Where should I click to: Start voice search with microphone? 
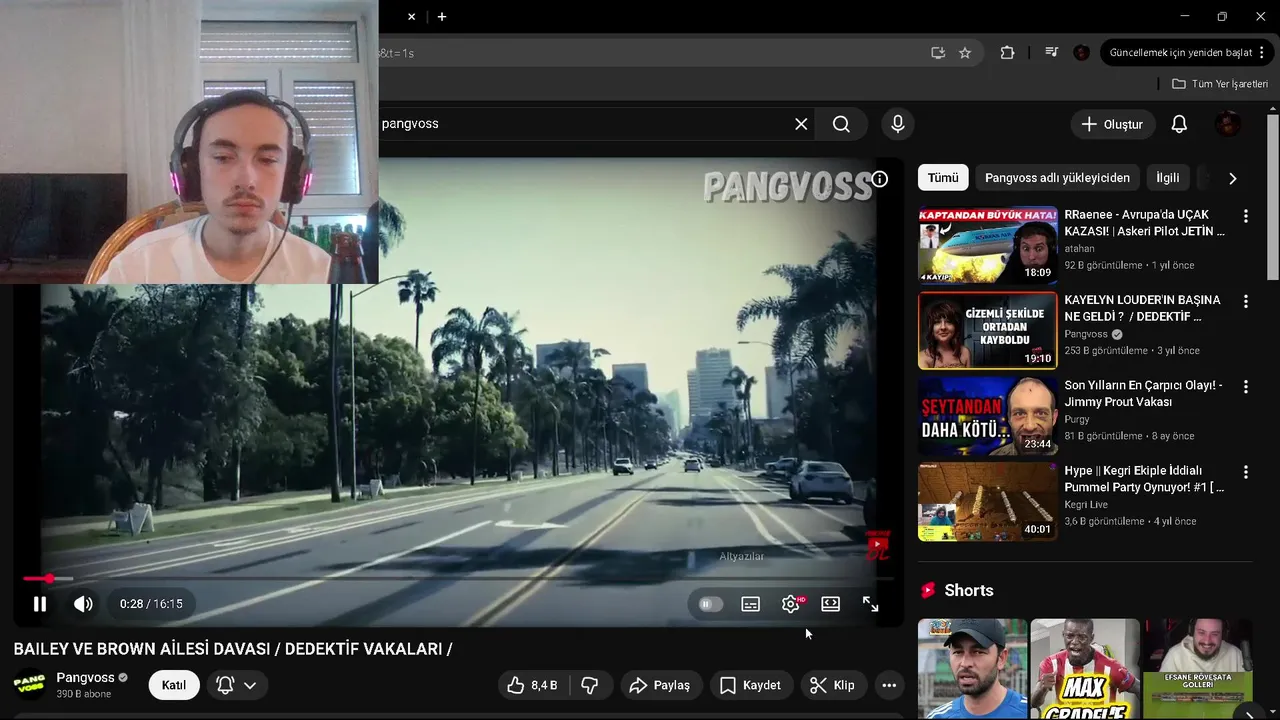point(898,124)
